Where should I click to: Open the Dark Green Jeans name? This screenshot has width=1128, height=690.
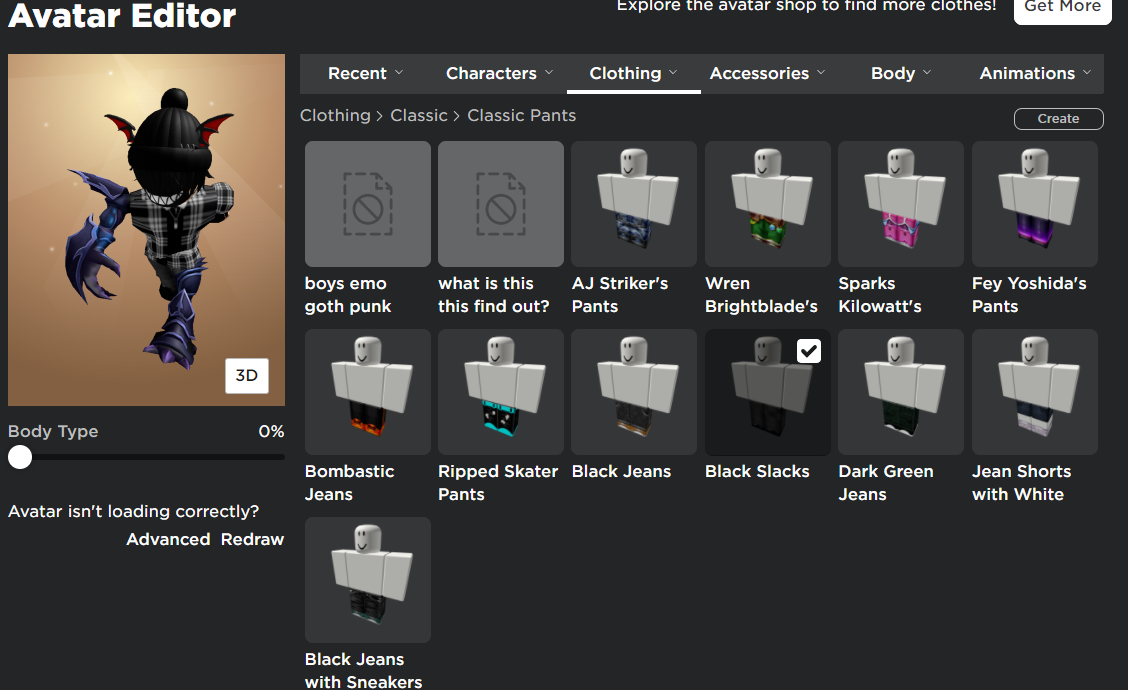coord(886,483)
